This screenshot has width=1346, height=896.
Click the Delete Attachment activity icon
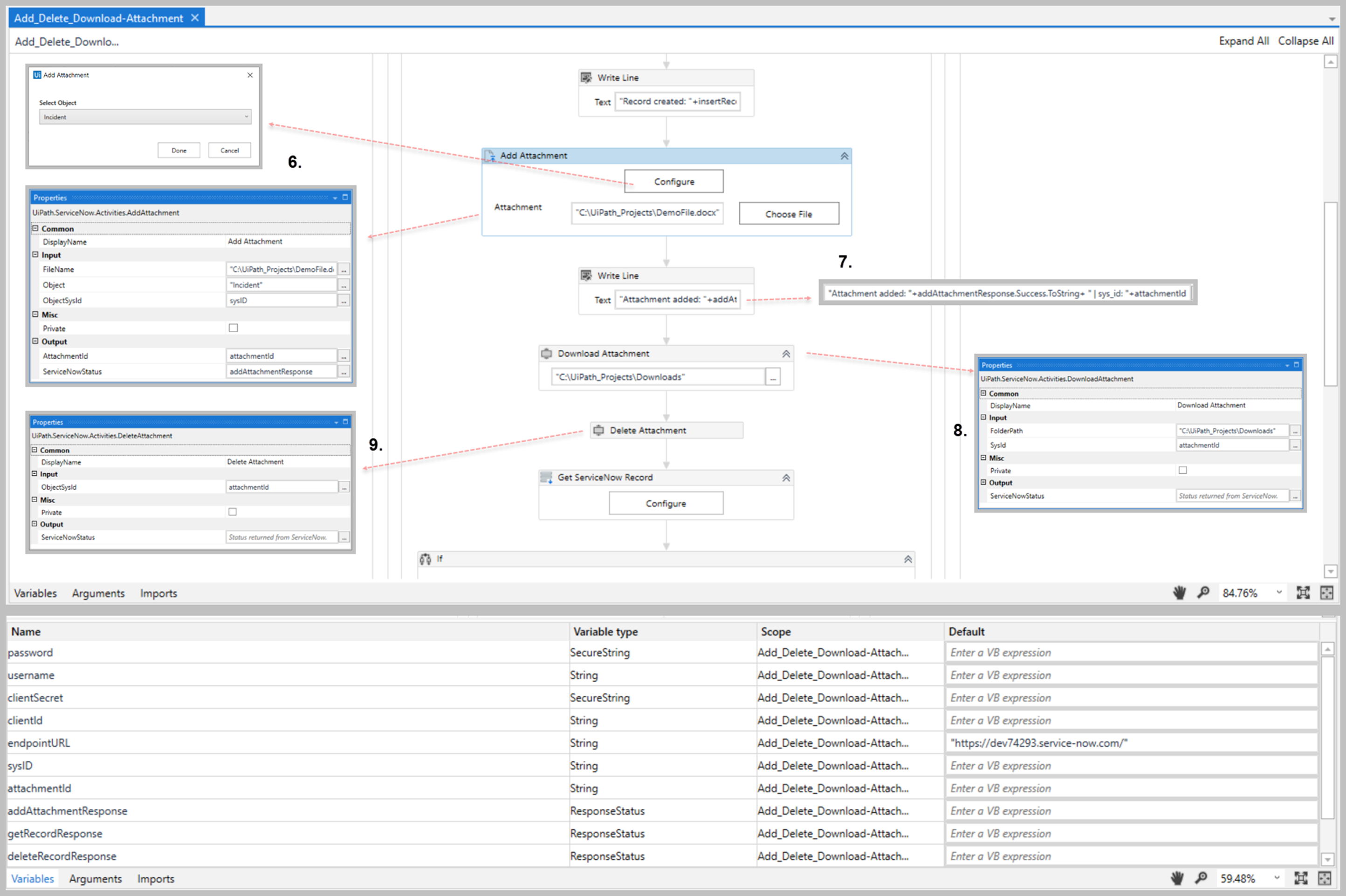pyautogui.click(x=598, y=430)
